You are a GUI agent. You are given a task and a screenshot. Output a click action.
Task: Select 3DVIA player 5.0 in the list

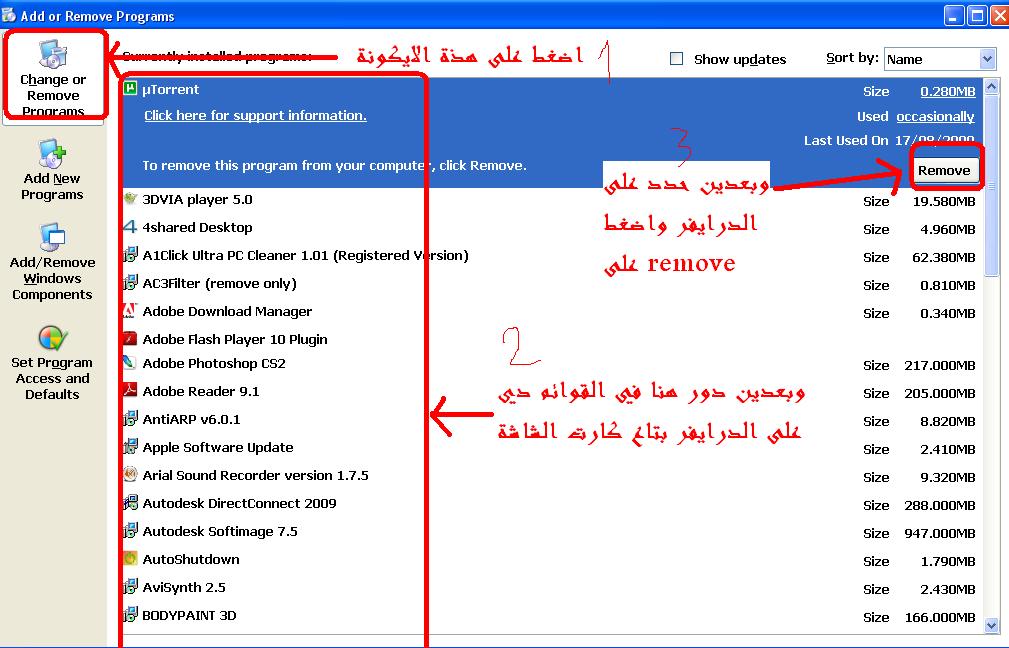[552, 200]
